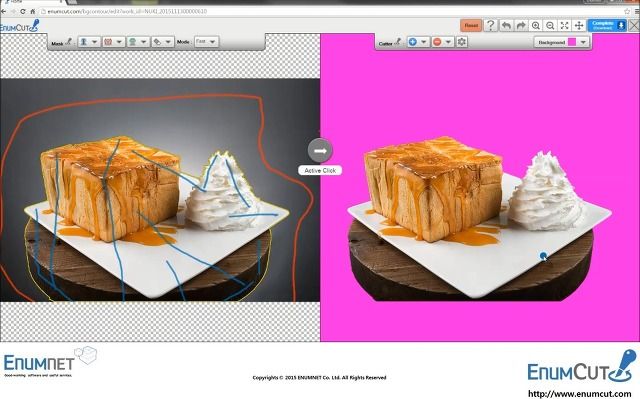Open the mask eraser dropdown arrow
Image resolution: width=640 pixels, height=399 pixels.
click(x=168, y=42)
